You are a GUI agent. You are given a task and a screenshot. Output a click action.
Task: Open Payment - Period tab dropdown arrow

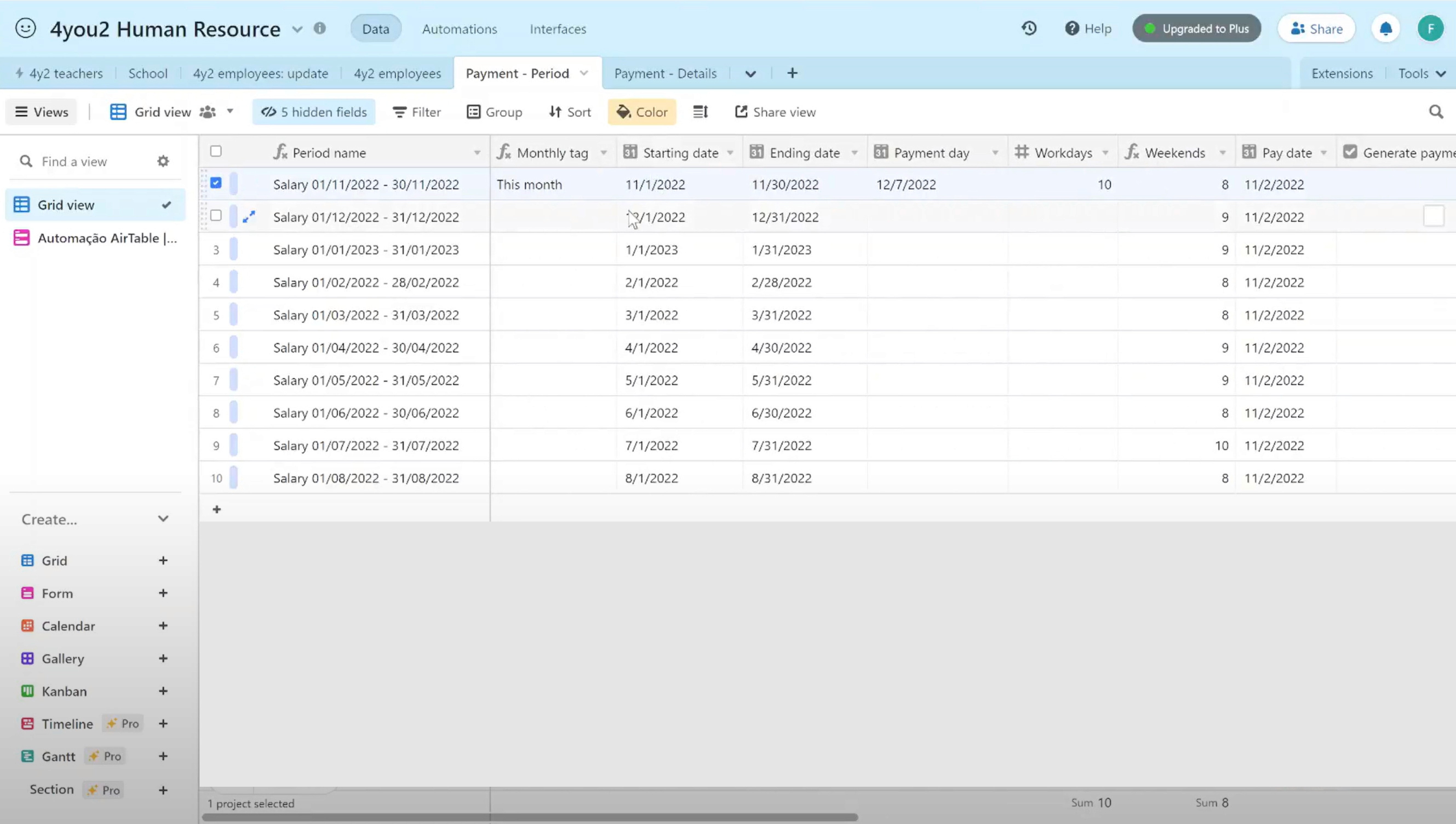584,73
